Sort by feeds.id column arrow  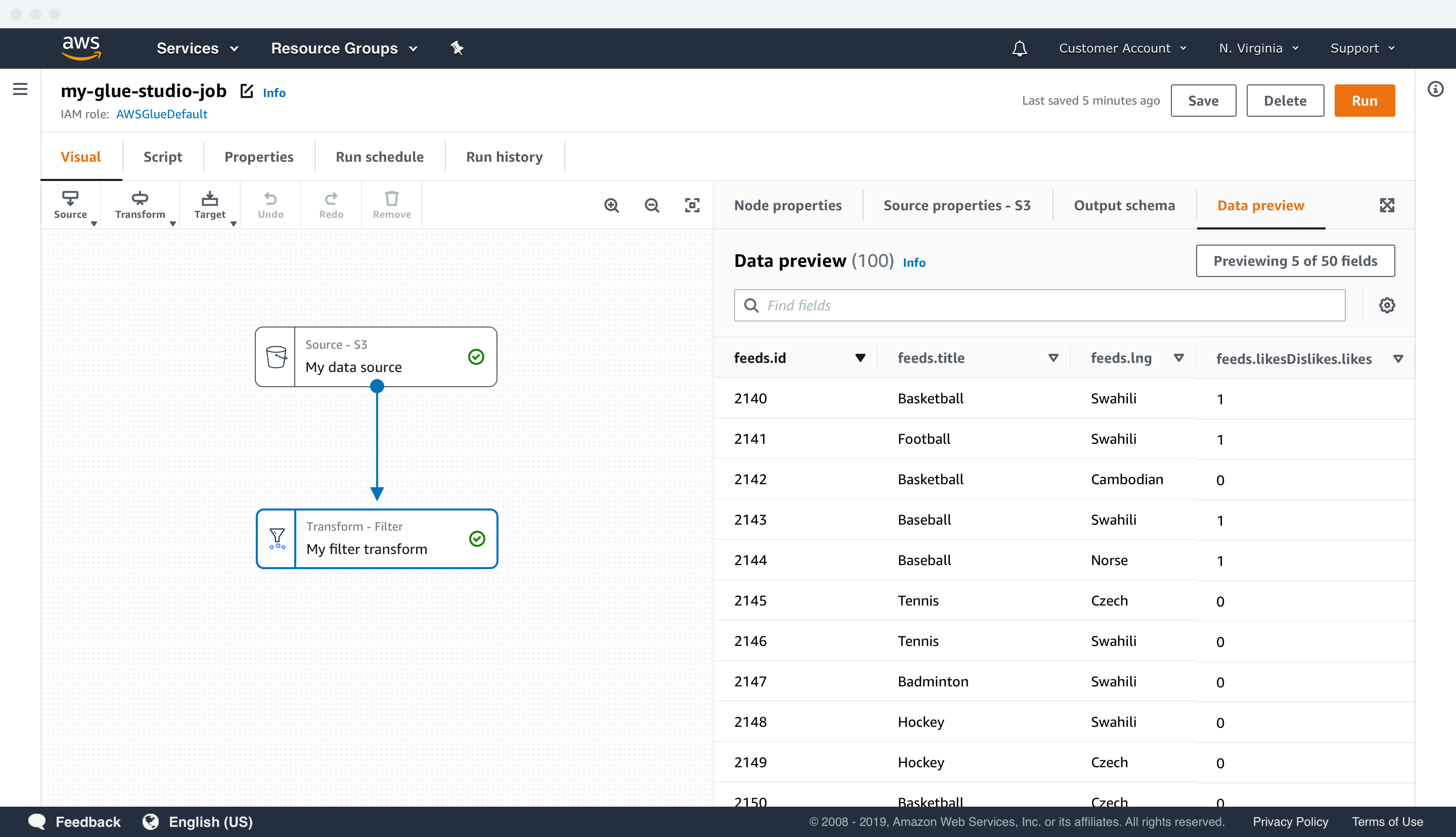860,358
